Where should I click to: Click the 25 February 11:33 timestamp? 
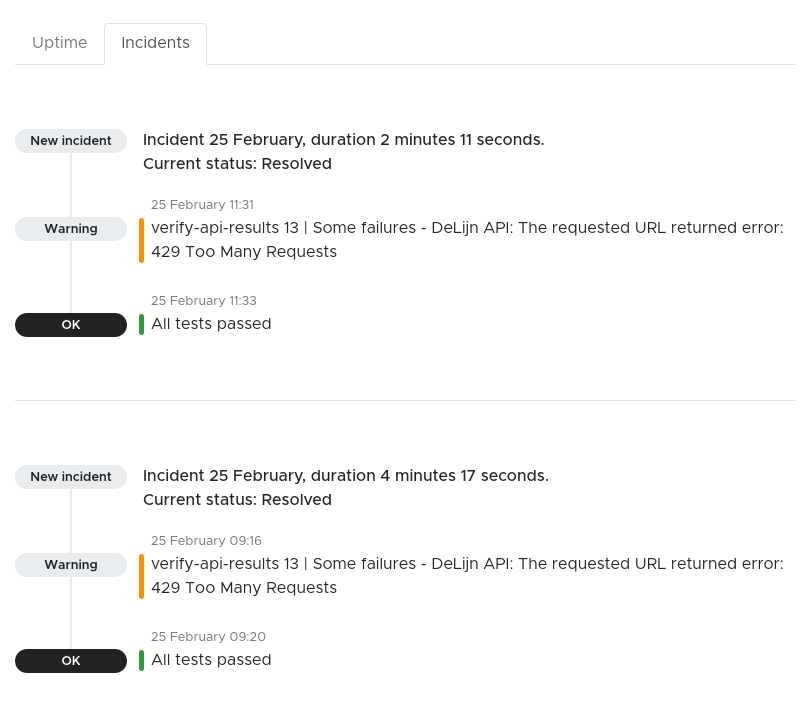(x=202, y=301)
